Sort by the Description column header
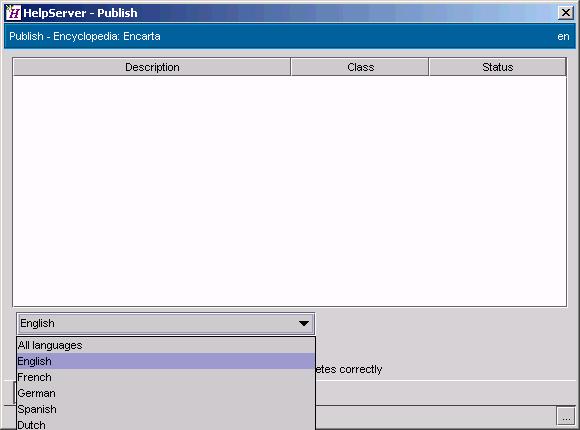Screen dimensions: 580x430 [x=152, y=67]
